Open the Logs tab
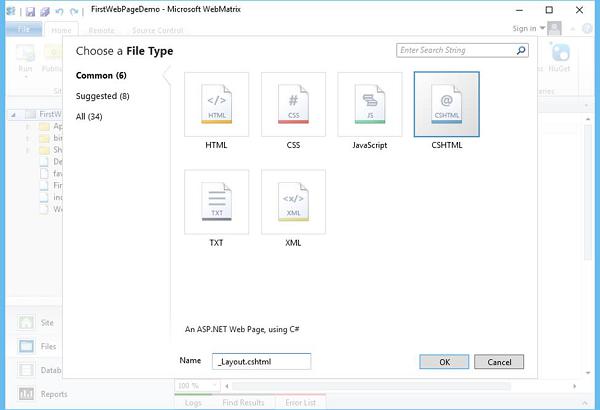The width and height of the screenshot is (600, 410). point(193,403)
